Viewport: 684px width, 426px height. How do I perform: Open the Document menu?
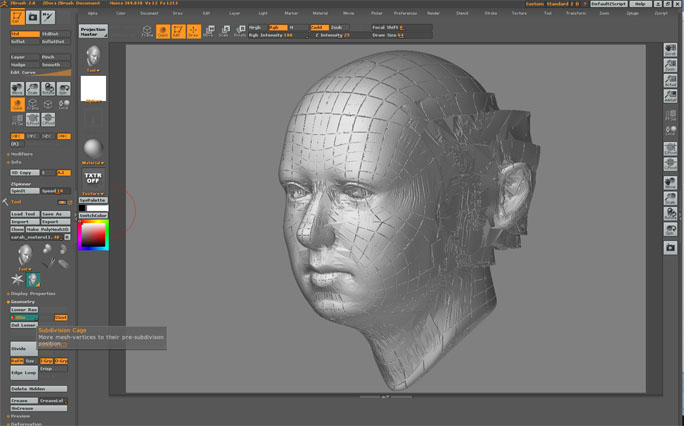(149, 14)
